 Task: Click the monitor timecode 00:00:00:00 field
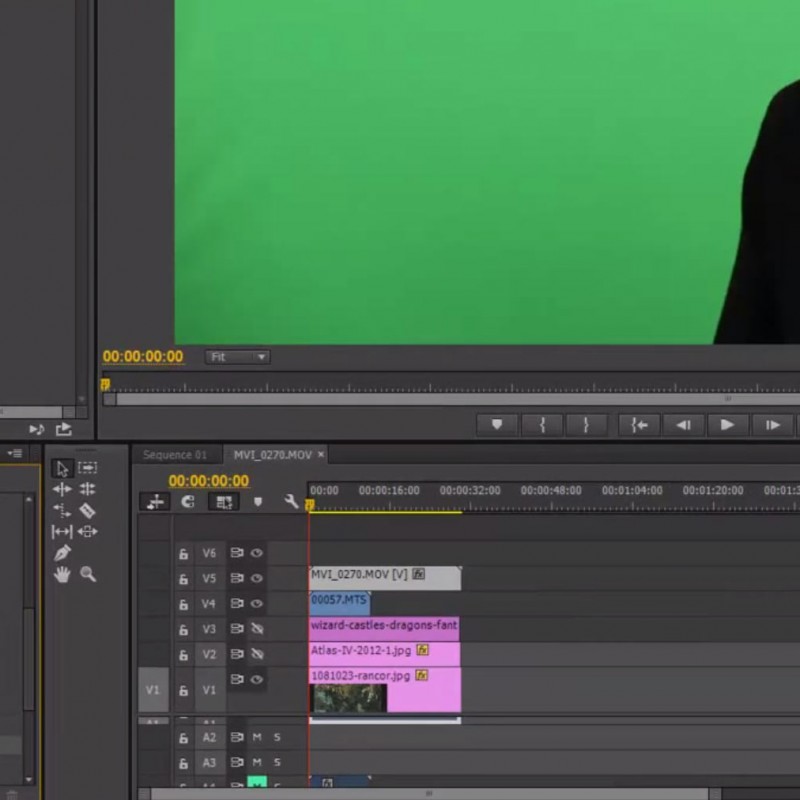pos(143,357)
